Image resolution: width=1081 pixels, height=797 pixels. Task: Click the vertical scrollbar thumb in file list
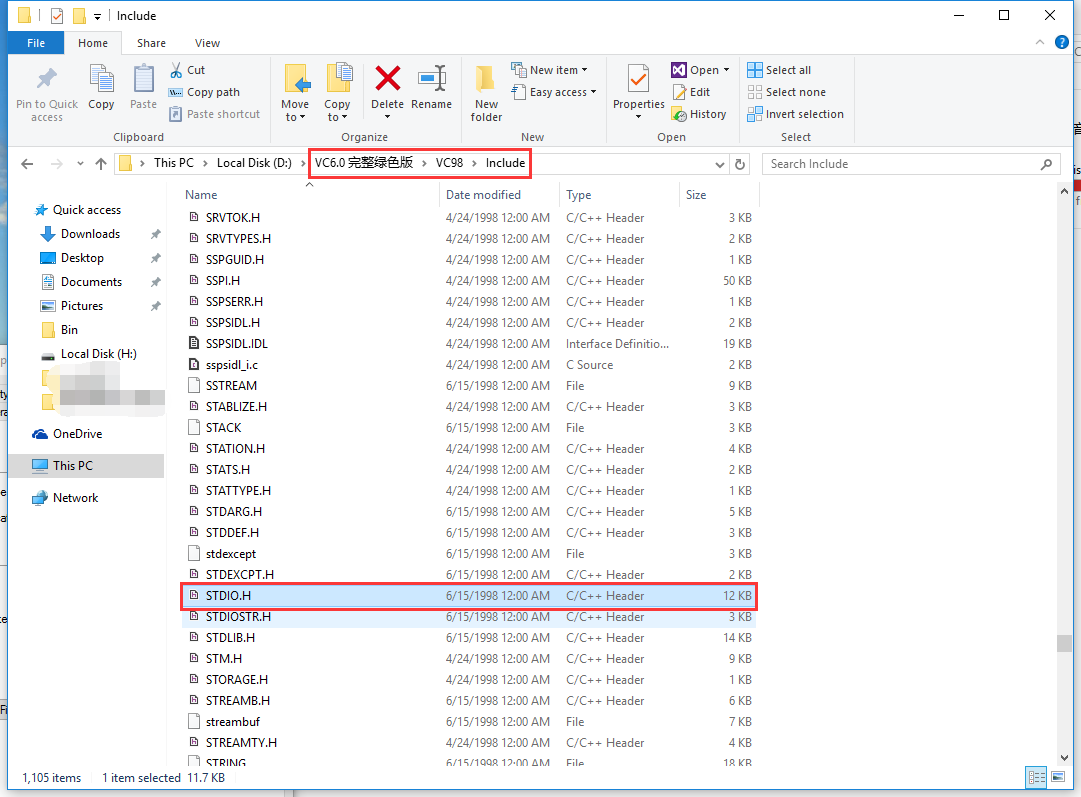coord(1064,643)
